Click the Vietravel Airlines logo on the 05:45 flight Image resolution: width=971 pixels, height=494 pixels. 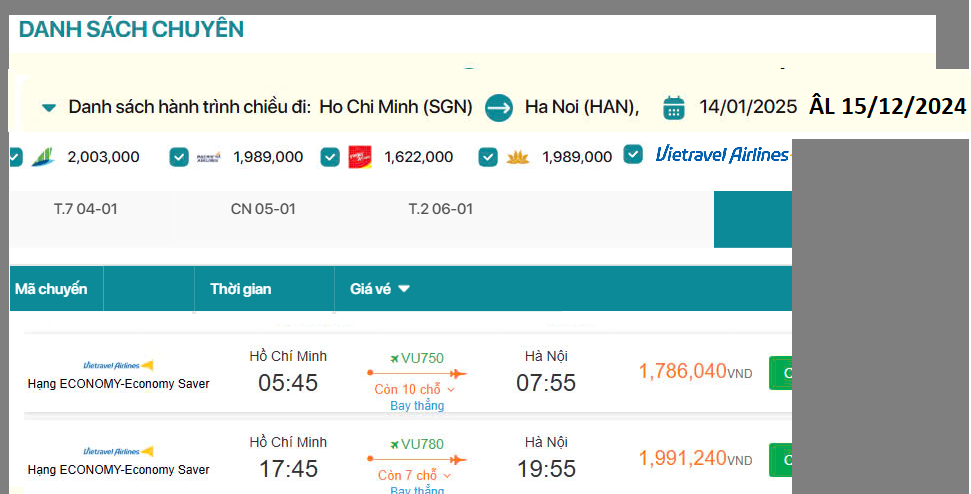118,365
